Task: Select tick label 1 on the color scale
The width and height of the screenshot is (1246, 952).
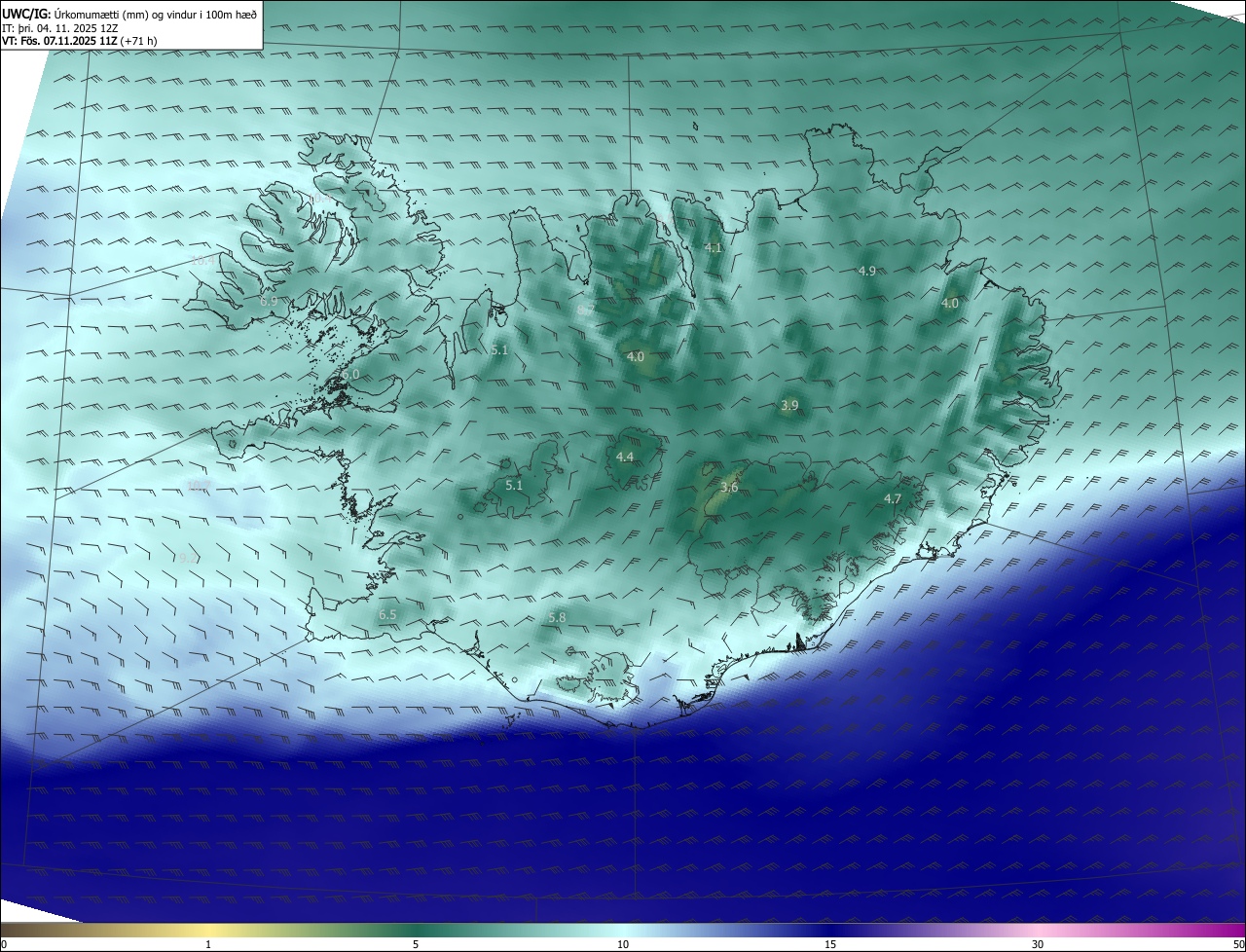Action: (x=209, y=944)
